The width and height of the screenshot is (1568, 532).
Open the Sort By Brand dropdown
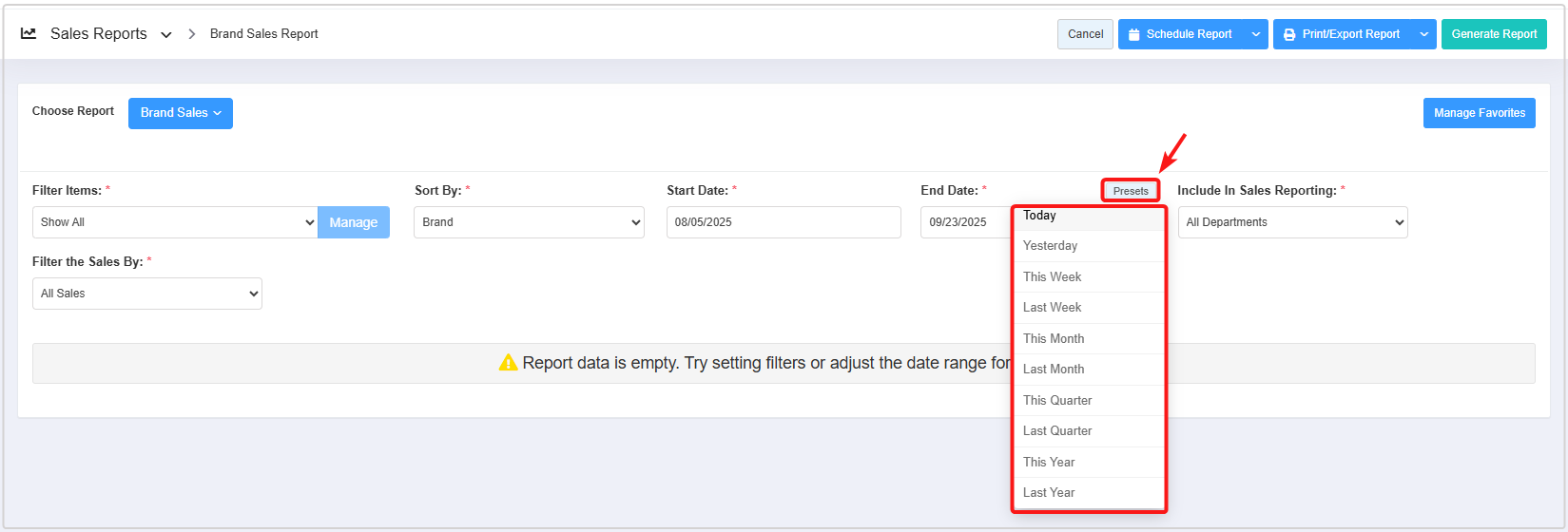[x=529, y=222]
